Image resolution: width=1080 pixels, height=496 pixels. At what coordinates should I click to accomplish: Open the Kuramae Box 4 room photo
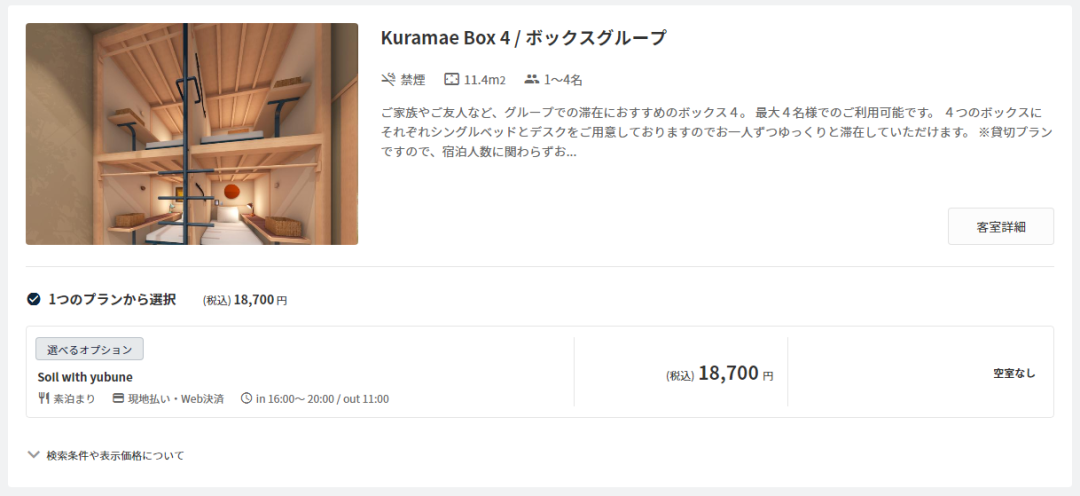(x=192, y=134)
